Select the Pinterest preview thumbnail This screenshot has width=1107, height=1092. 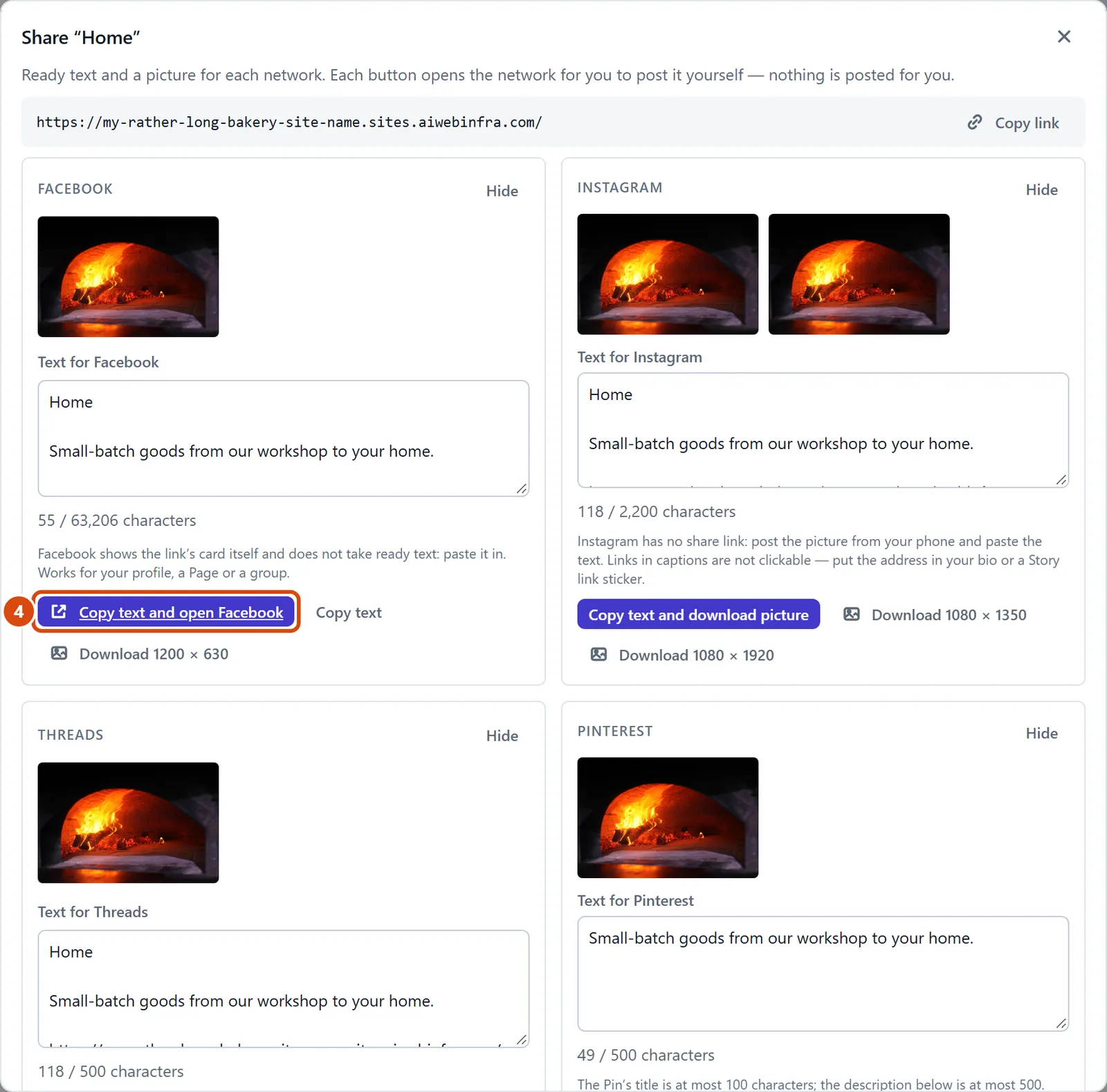[668, 817]
